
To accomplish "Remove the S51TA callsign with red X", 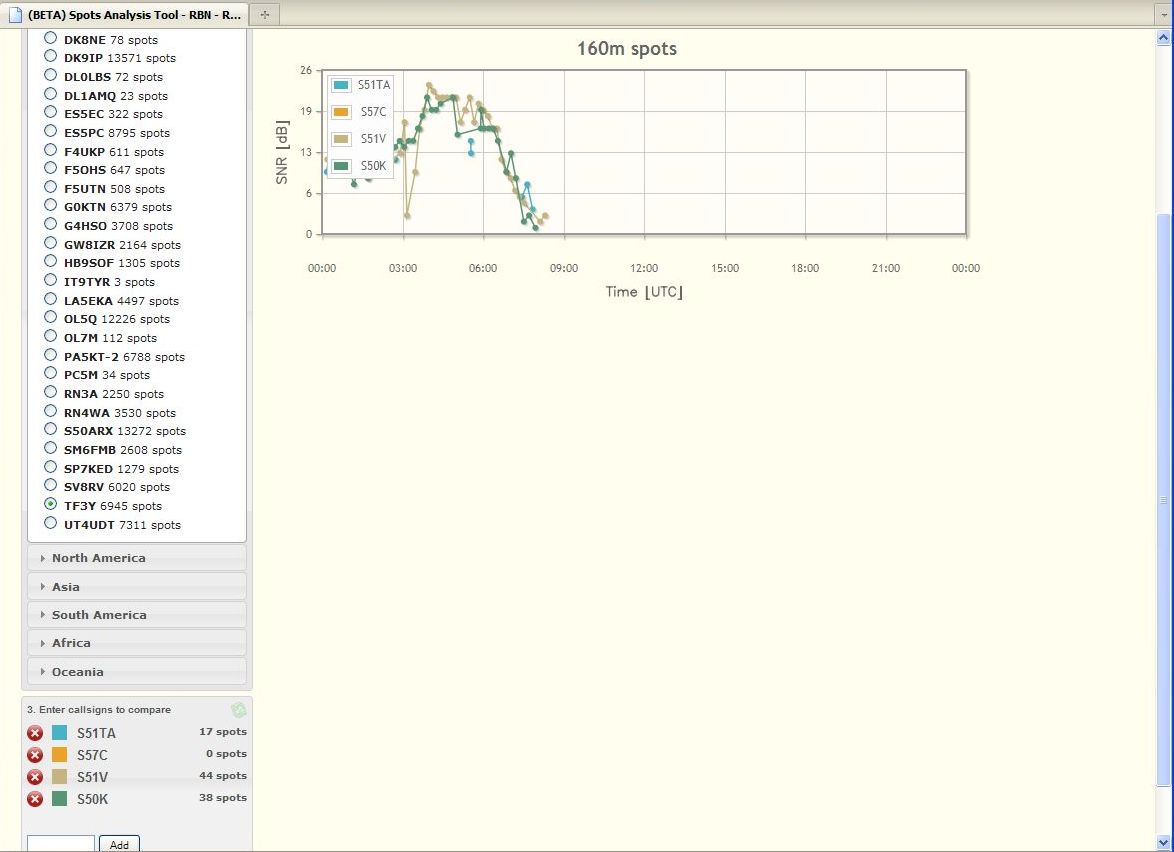I will coord(35,733).
